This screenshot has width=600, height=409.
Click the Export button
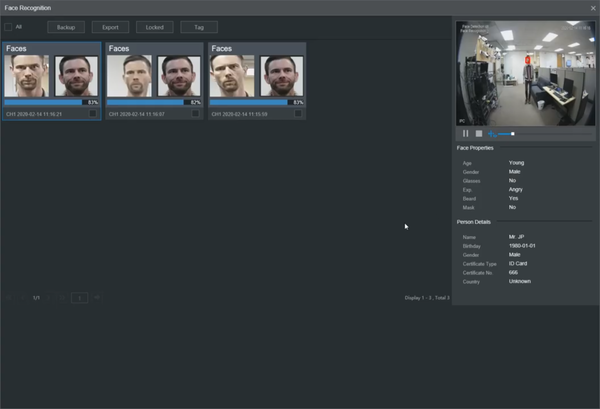pos(110,27)
